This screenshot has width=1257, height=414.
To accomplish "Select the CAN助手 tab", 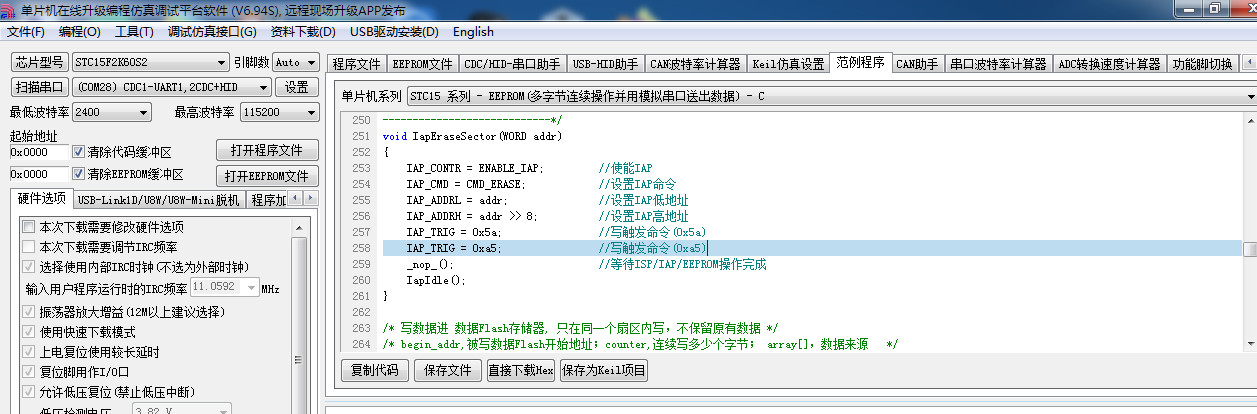I will coord(917,64).
